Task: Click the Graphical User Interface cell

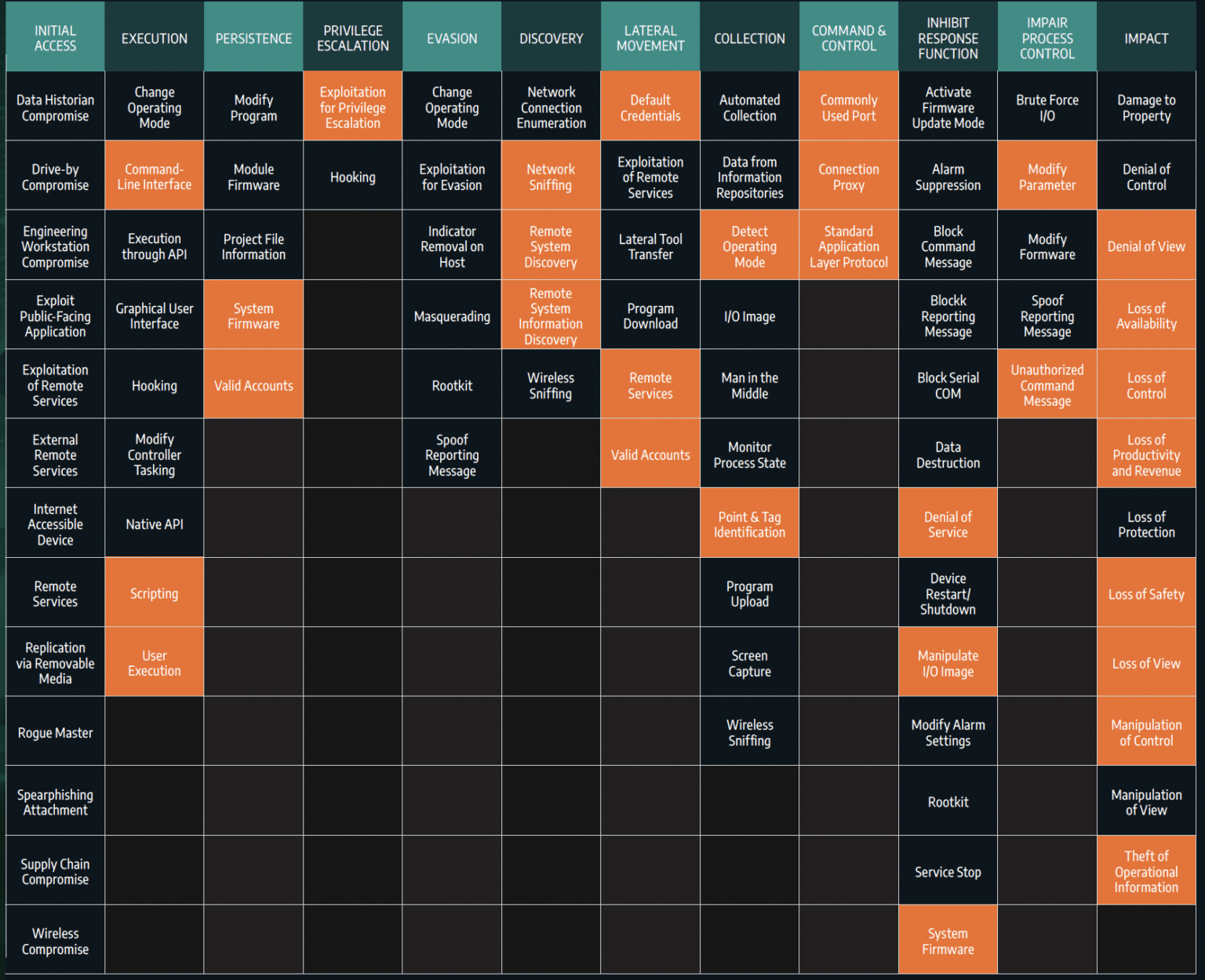Action: pyautogui.click(x=155, y=315)
